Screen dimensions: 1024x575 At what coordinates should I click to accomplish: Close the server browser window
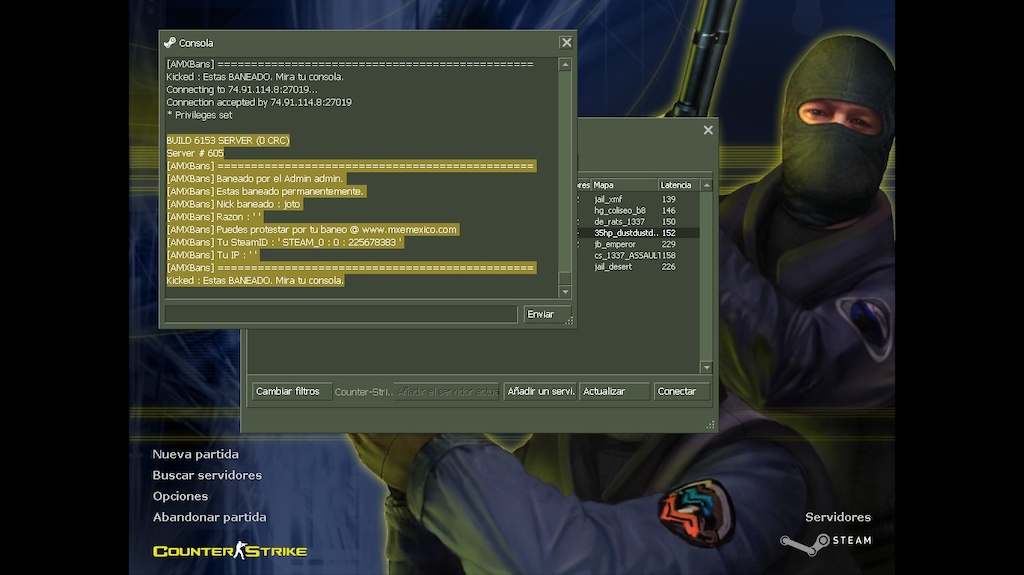click(x=708, y=130)
